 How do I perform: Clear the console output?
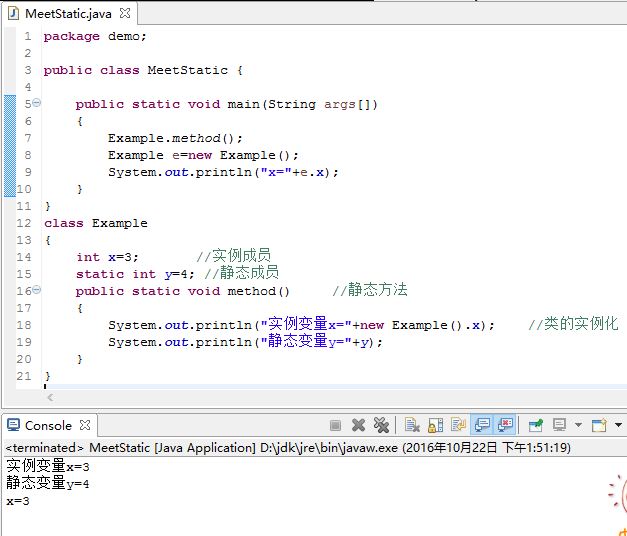[x=412, y=425]
